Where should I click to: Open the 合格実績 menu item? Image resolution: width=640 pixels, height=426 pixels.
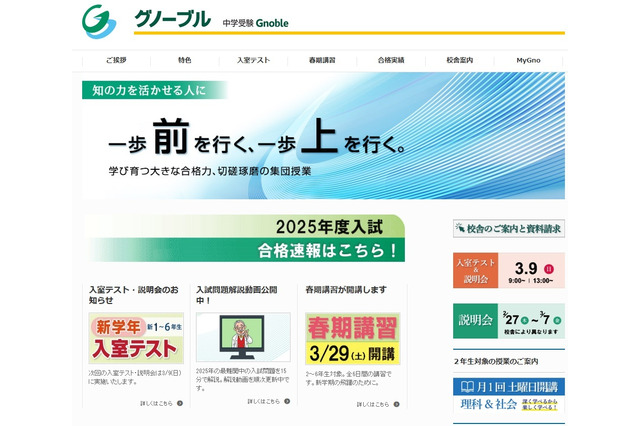(391, 60)
